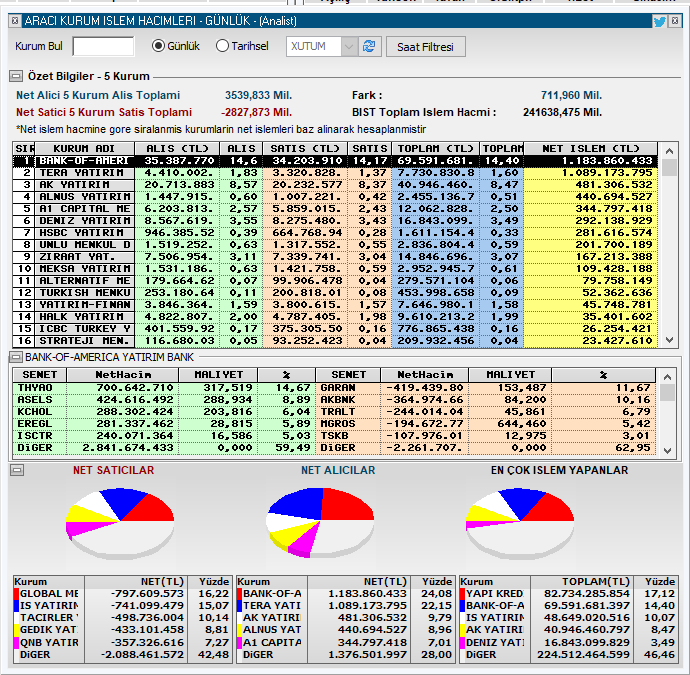Click TRALT in the sold stocks list
The image size is (690, 675).
(x=338, y=412)
